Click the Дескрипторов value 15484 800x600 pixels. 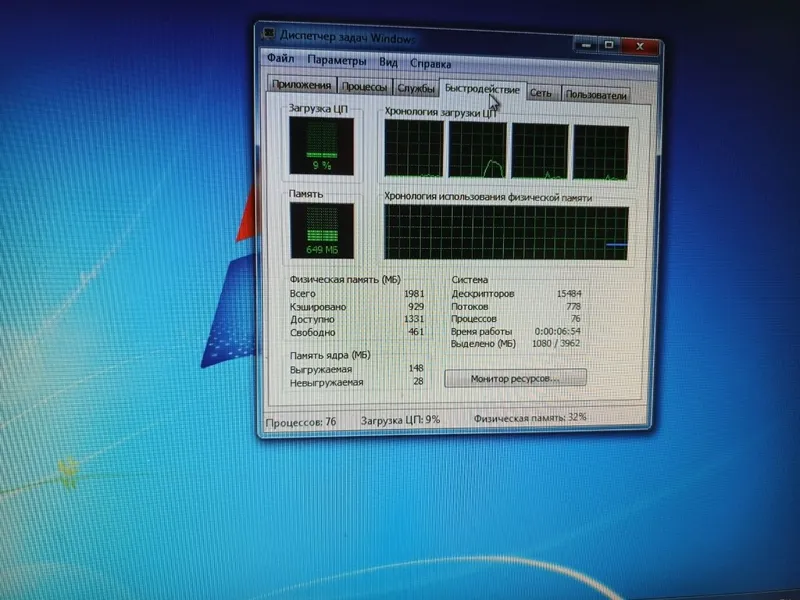tap(569, 293)
